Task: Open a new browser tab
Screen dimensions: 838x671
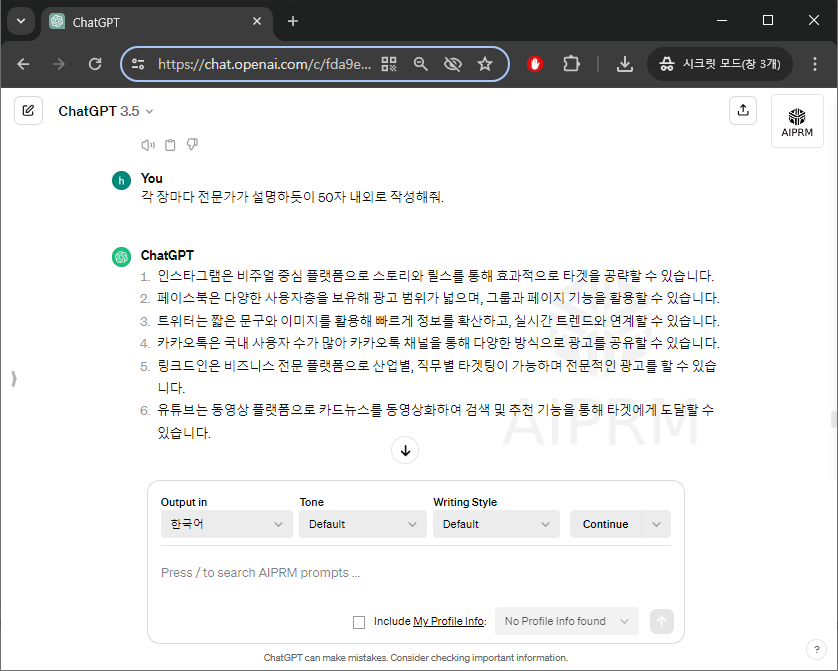Action: coord(293,21)
